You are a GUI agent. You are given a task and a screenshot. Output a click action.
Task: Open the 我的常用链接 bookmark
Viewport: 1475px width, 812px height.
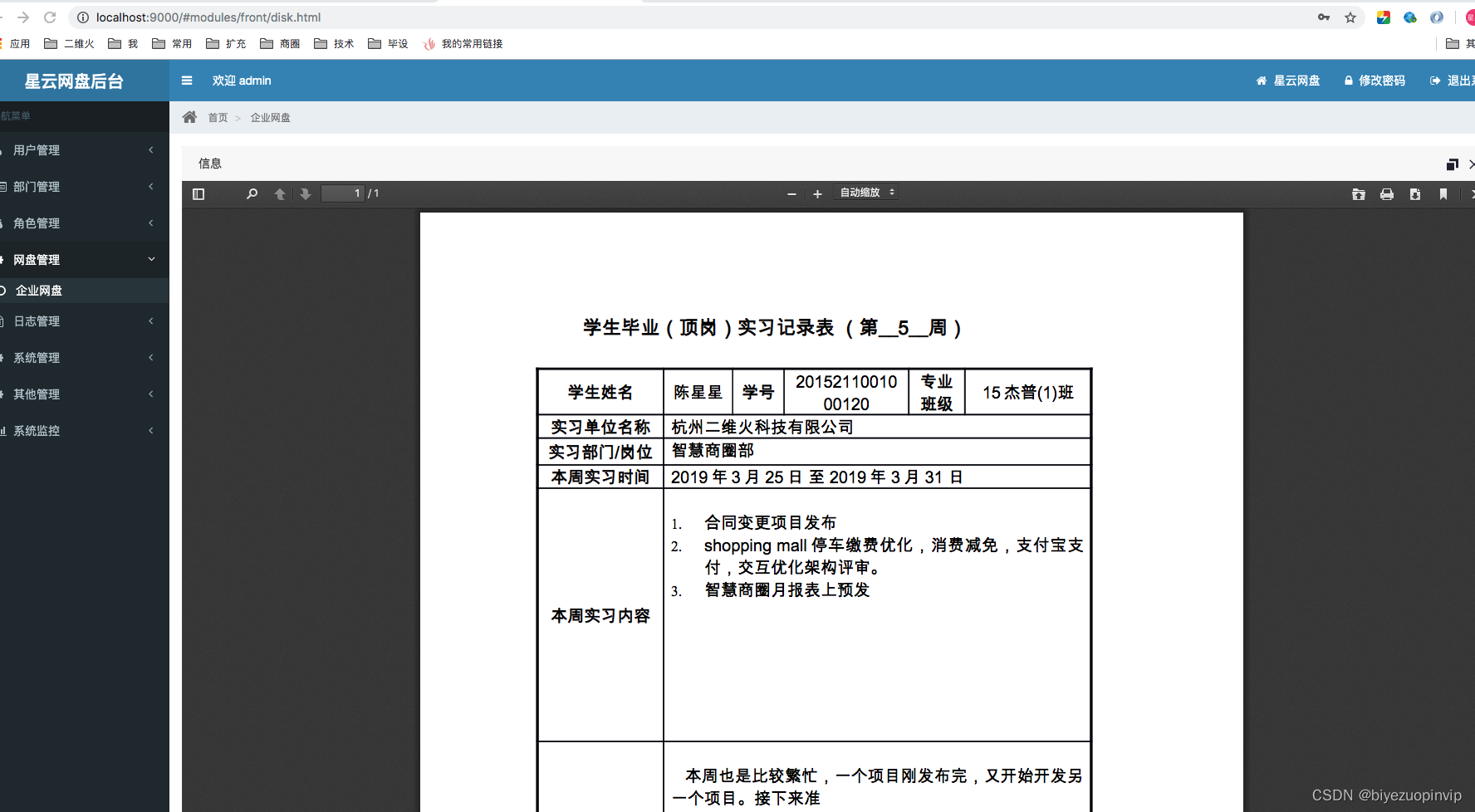463,44
